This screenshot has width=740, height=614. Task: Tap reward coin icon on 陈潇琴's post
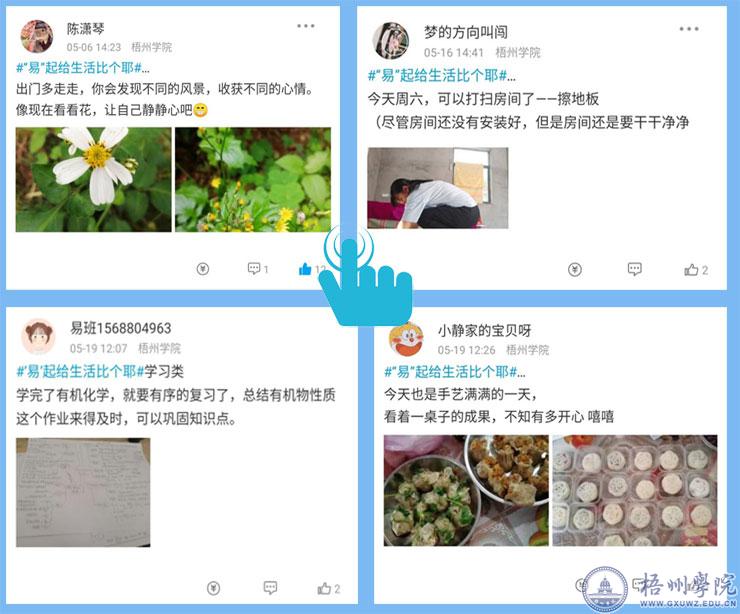pyautogui.click(x=202, y=269)
